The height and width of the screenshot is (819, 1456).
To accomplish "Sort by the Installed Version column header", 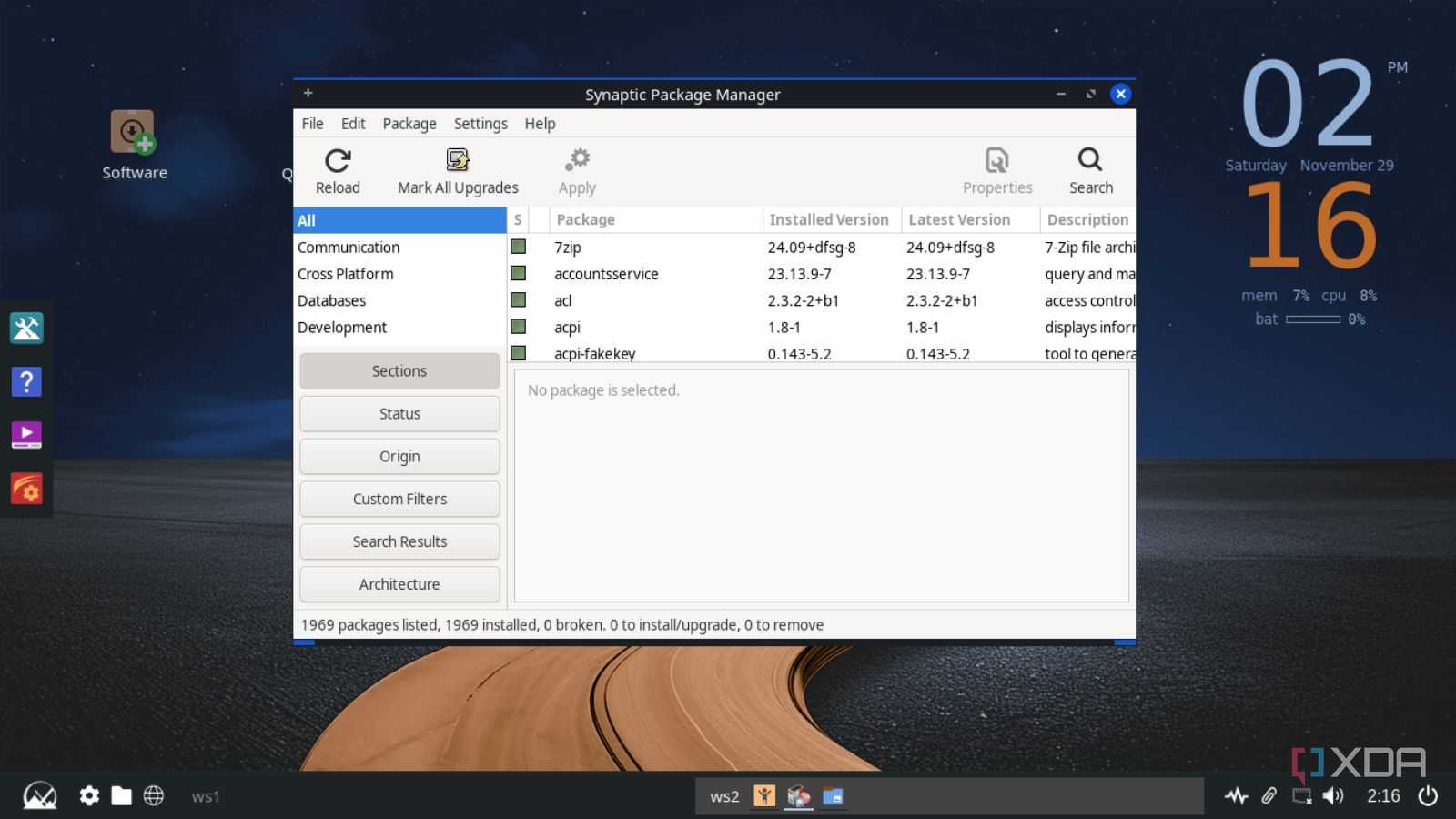I will (832, 219).
